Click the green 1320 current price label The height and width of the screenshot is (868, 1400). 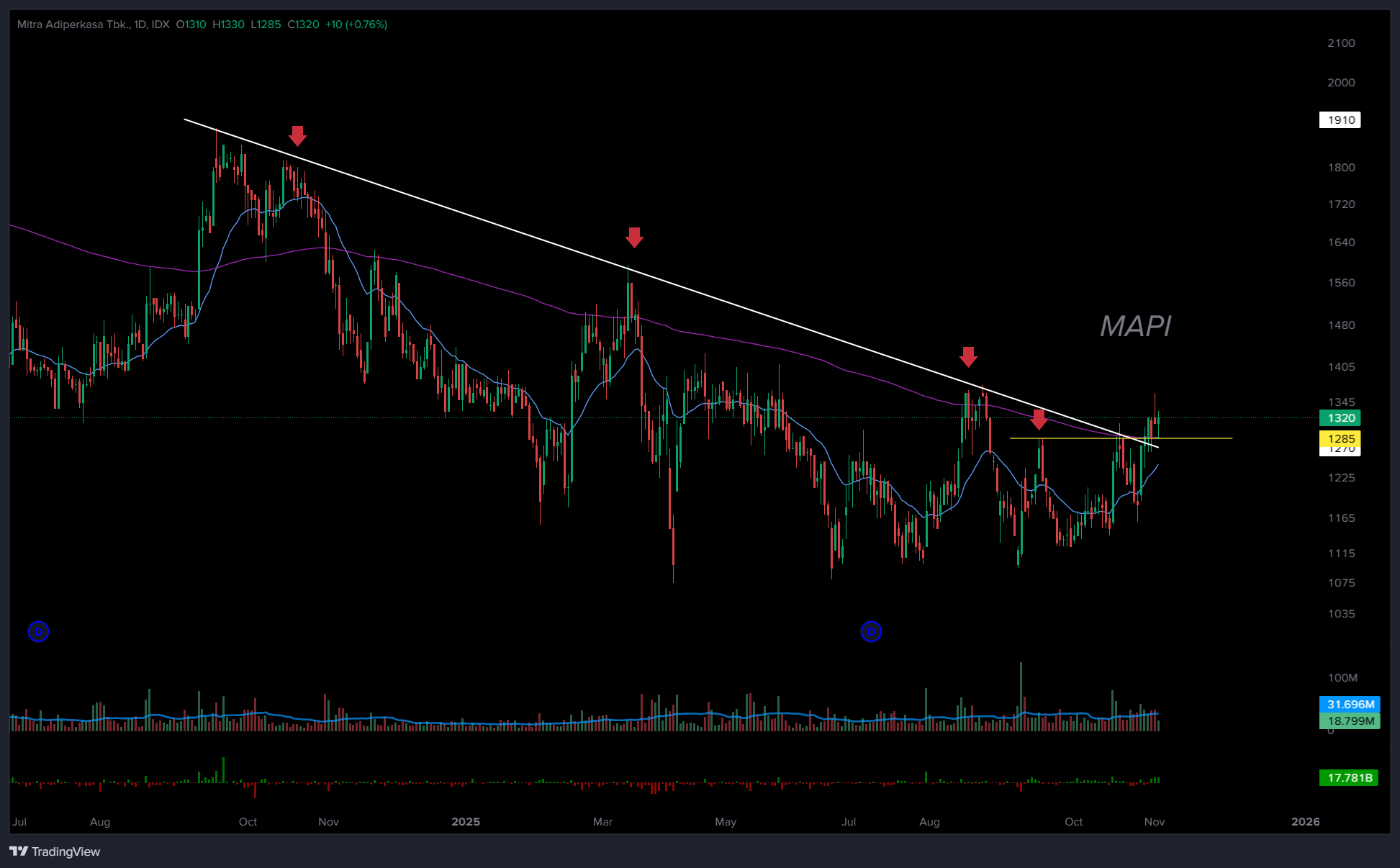tap(1340, 417)
